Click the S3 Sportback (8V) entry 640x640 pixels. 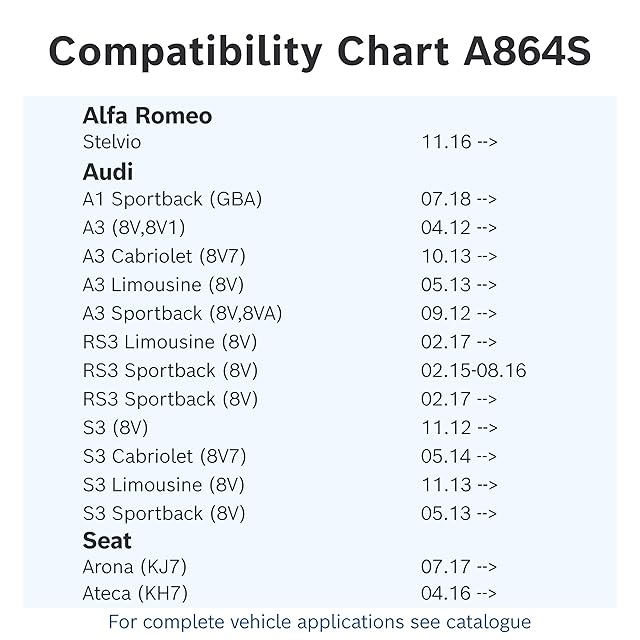163,514
